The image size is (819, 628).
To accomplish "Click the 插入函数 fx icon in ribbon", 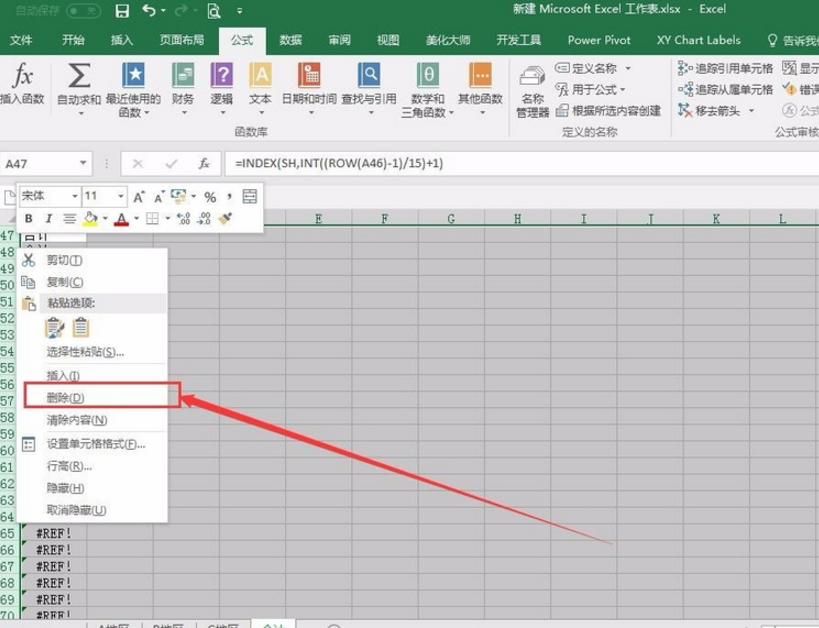I will tap(22, 76).
